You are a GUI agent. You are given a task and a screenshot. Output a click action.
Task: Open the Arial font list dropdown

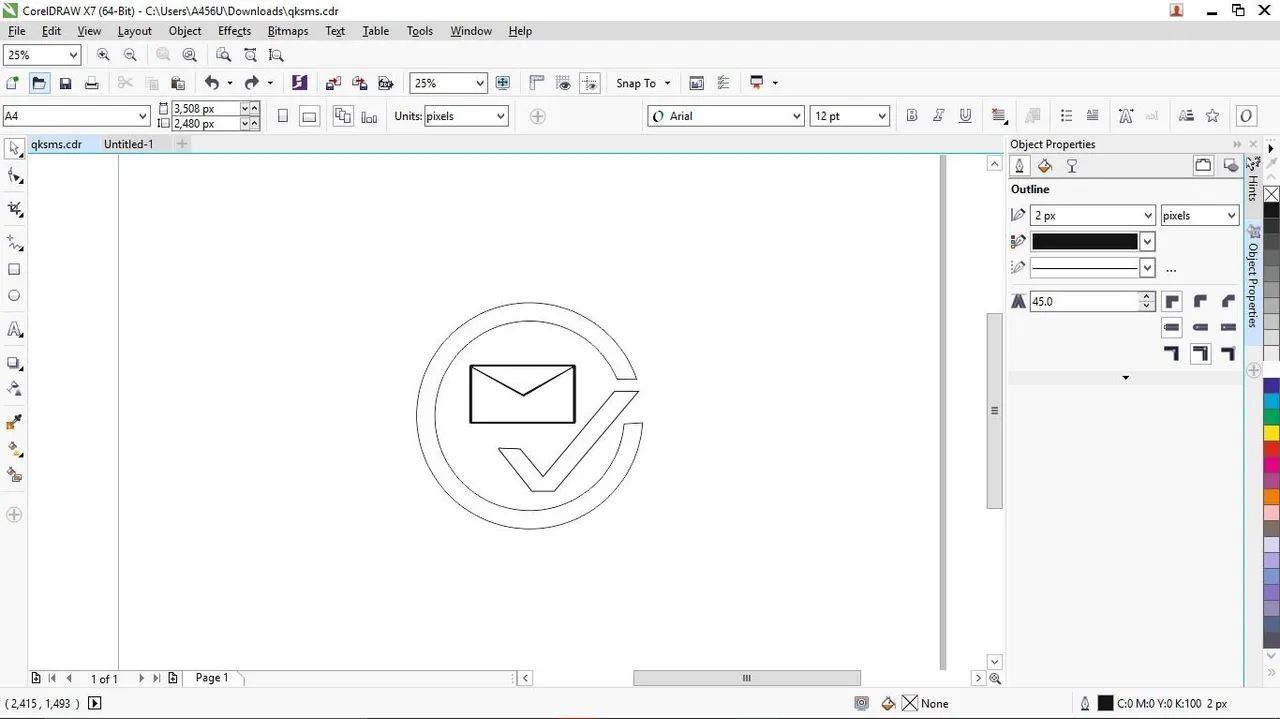(x=797, y=116)
